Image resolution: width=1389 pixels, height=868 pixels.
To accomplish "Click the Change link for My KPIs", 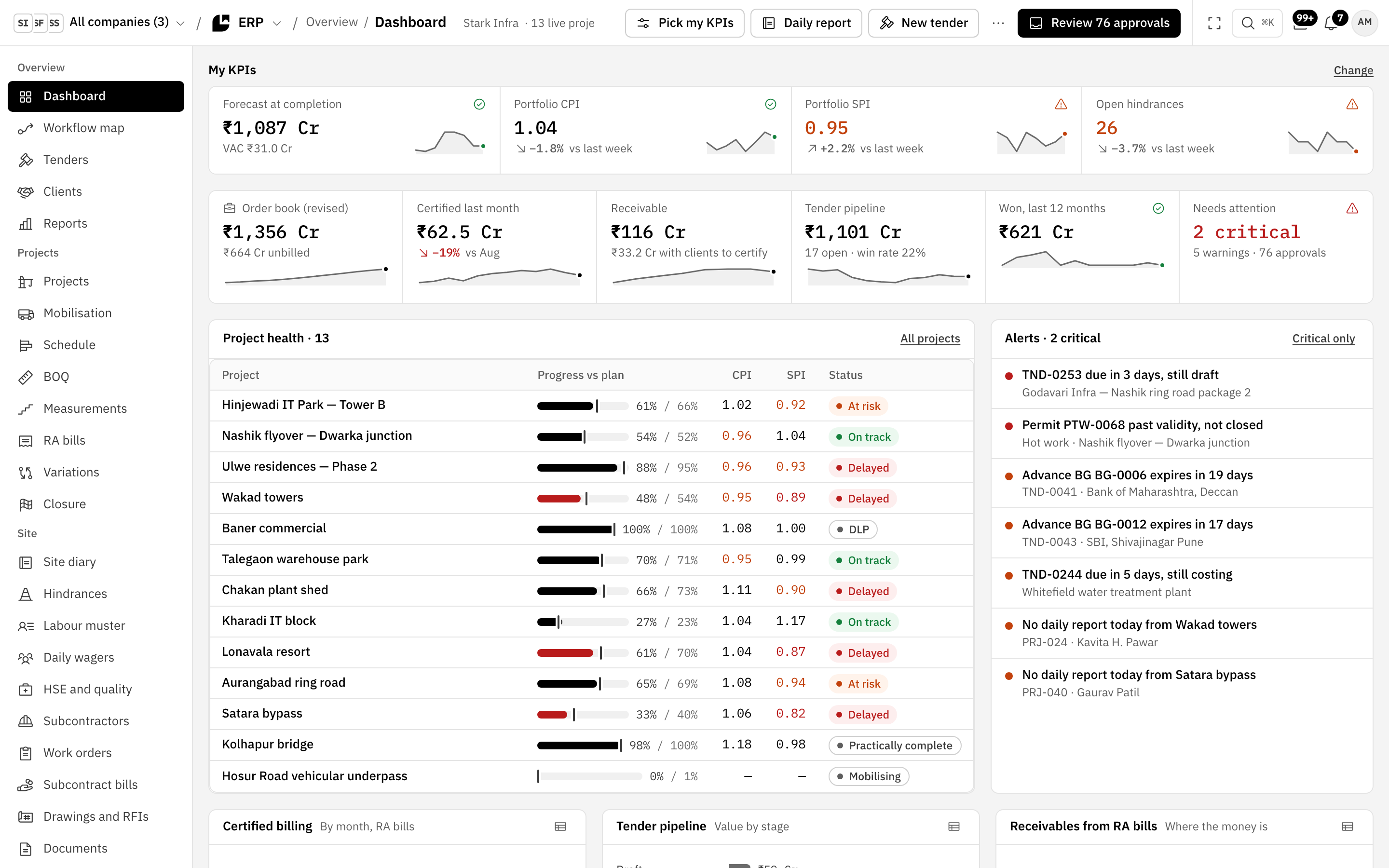I will click(1353, 70).
